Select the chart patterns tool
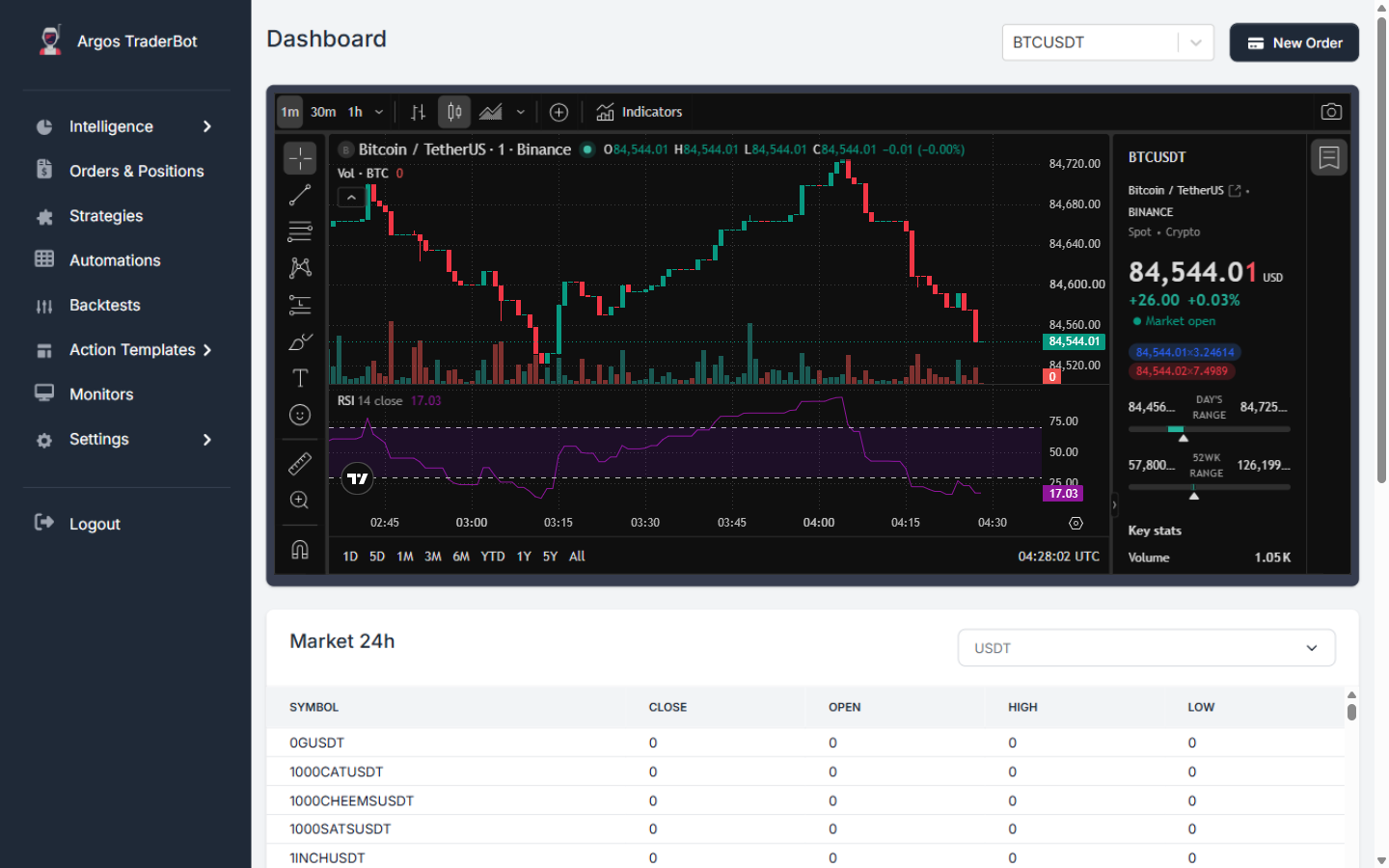The width and height of the screenshot is (1389, 868). (x=300, y=268)
